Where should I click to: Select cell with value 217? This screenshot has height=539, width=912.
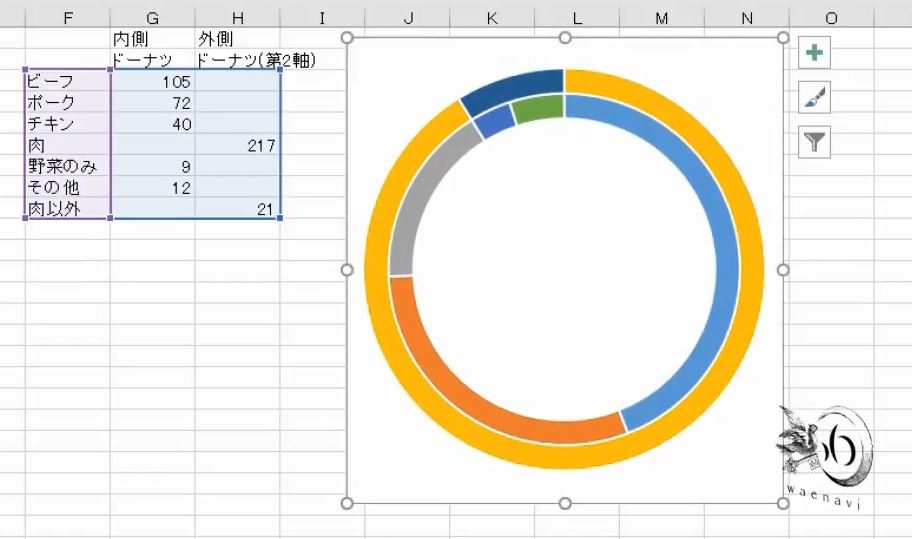237,145
